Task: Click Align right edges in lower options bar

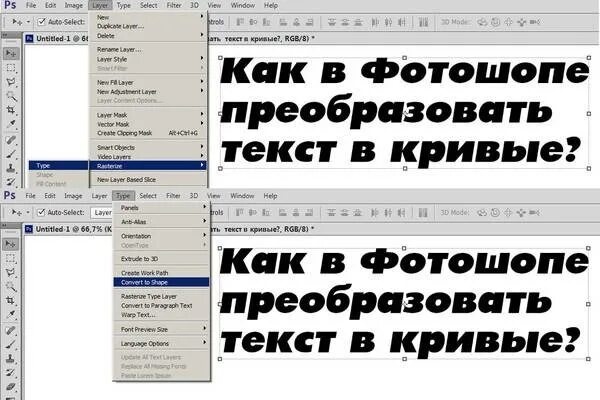Action: pyautogui.click(x=309, y=212)
